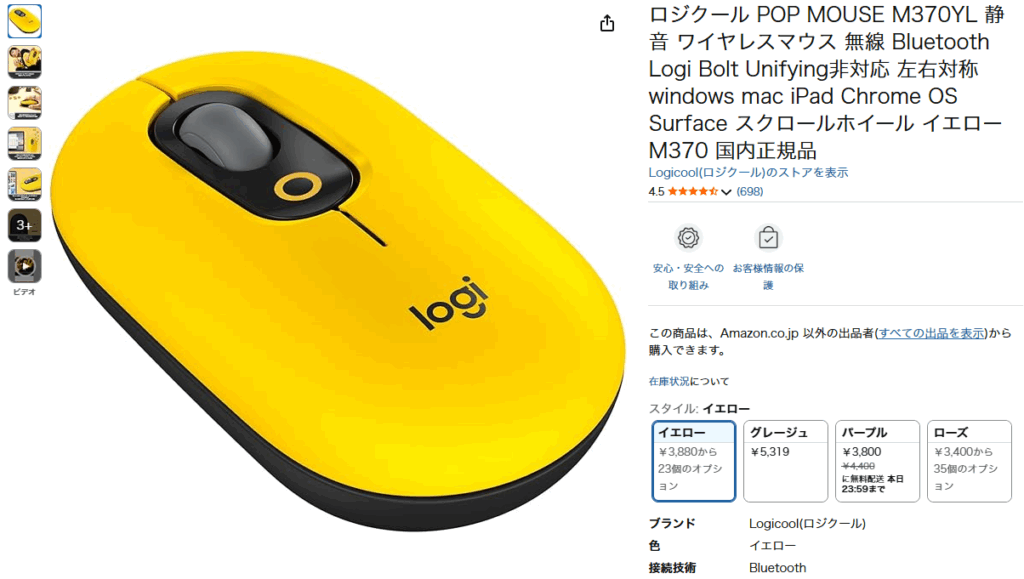
Task: Select the パープル style option
Action: click(x=877, y=461)
